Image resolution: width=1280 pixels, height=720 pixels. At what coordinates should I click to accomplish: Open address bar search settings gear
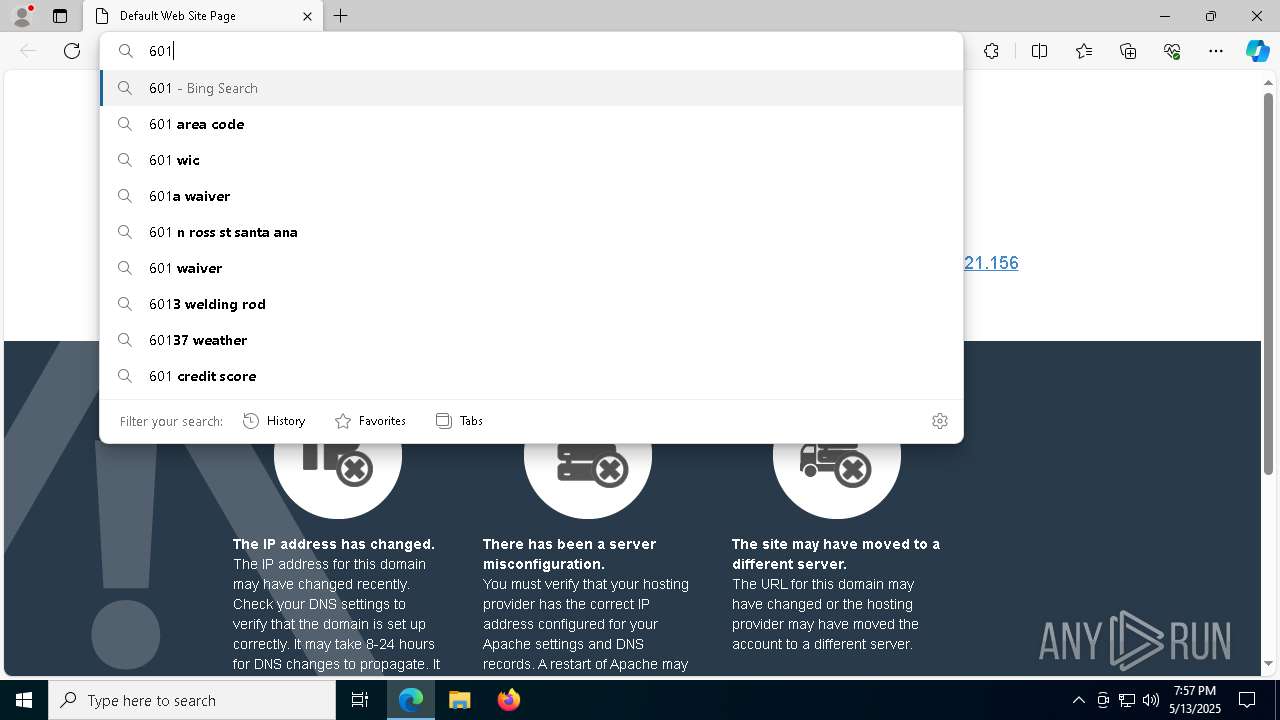pos(939,421)
